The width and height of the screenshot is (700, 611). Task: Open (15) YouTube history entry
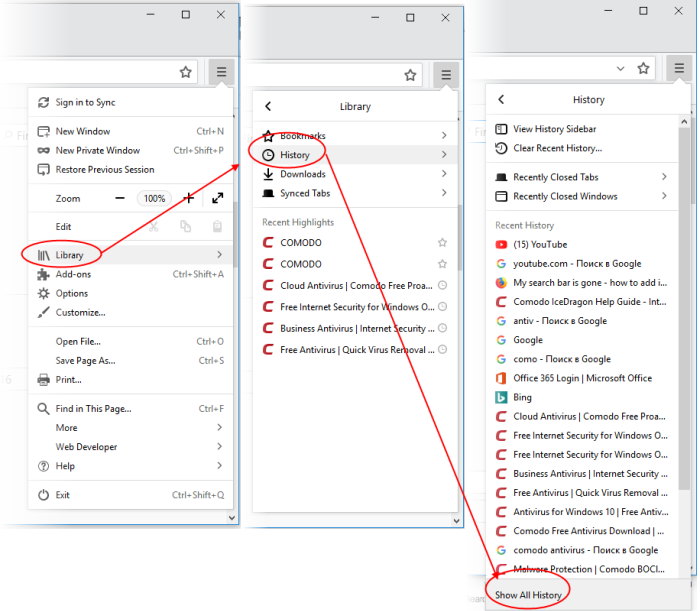point(582,245)
